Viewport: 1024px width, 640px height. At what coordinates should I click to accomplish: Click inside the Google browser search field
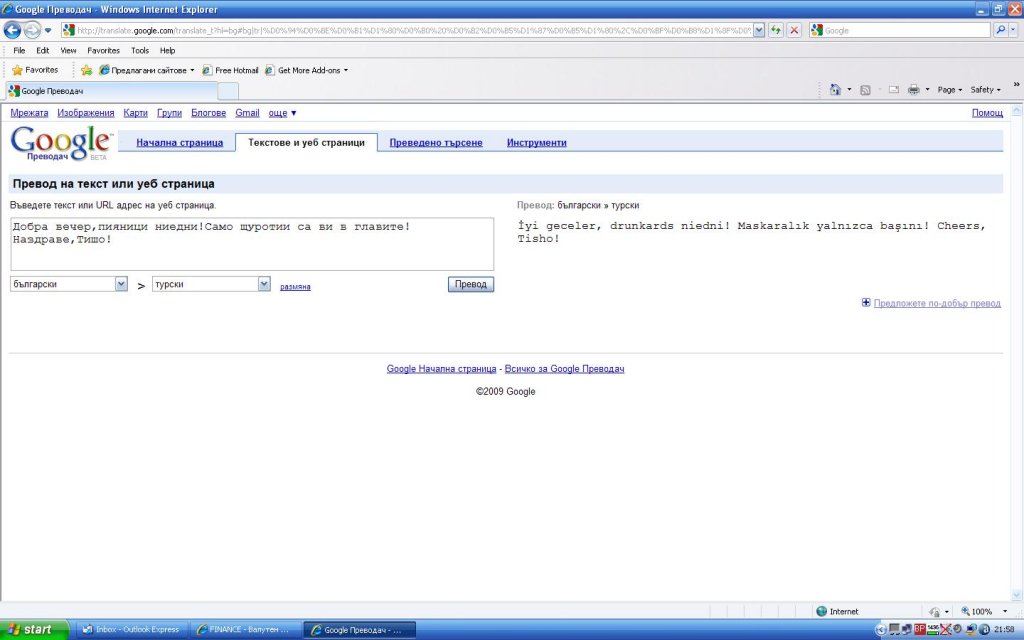pos(906,30)
